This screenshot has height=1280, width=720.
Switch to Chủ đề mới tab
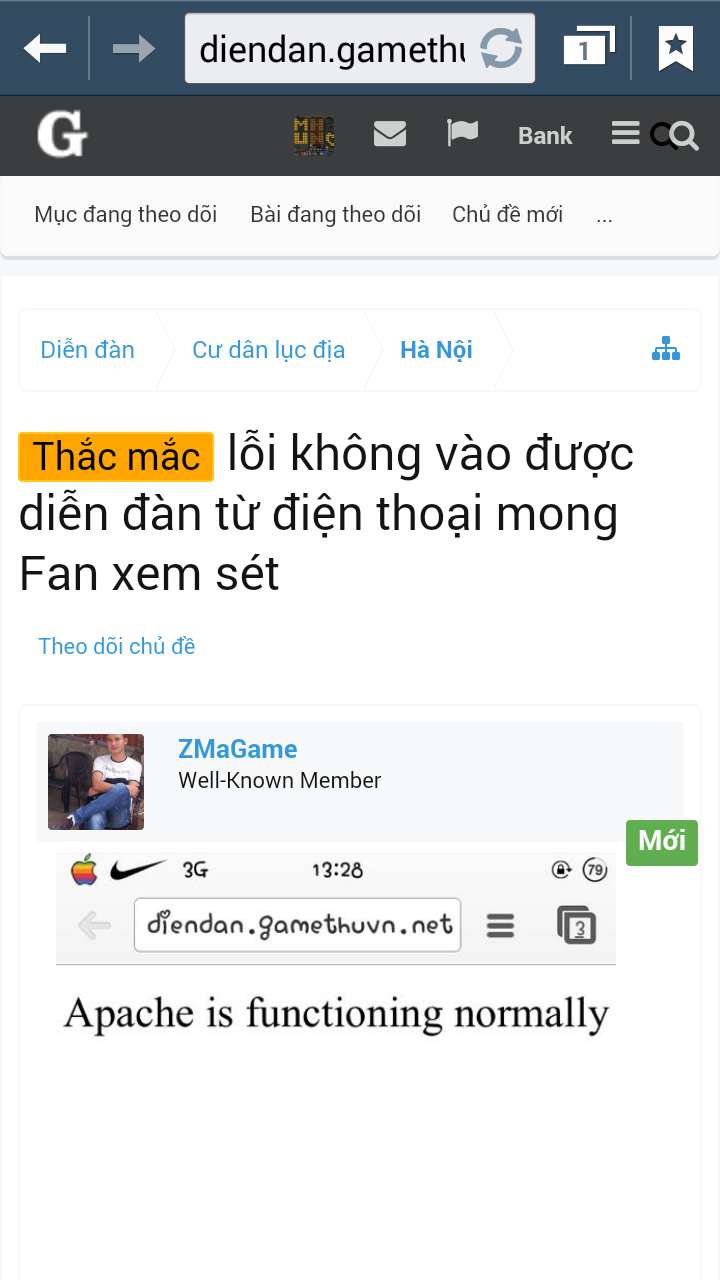pyautogui.click(x=507, y=214)
